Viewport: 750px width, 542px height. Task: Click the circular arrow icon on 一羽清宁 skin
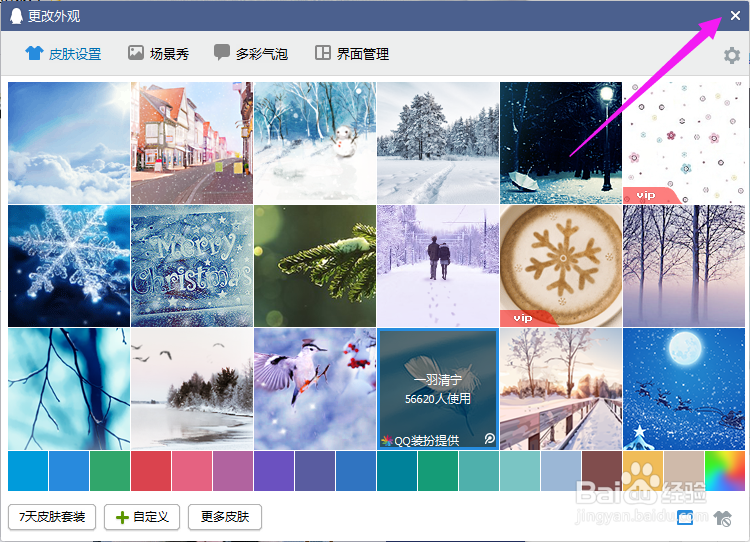[x=489, y=439]
